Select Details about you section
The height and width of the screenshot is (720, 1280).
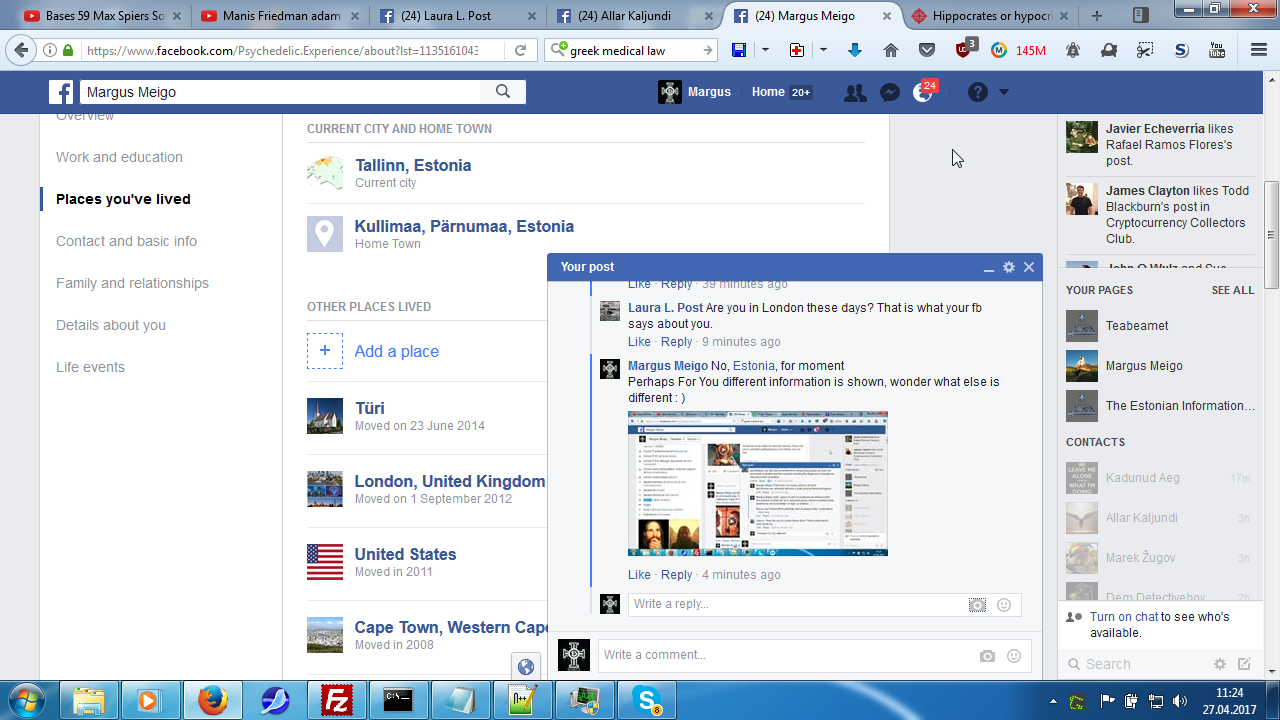point(111,325)
